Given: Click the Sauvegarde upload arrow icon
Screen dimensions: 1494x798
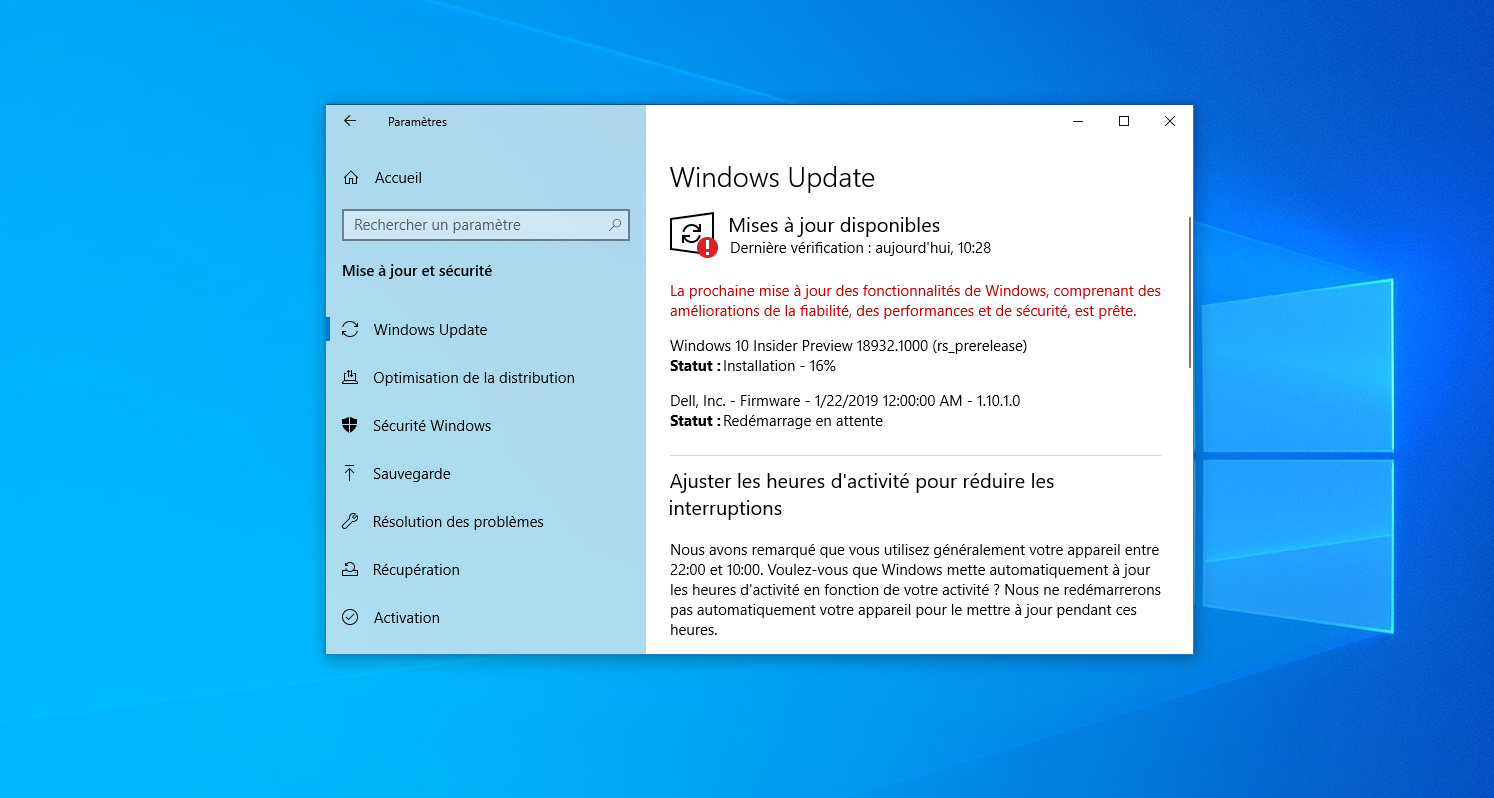Looking at the screenshot, I should tap(350, 473).
